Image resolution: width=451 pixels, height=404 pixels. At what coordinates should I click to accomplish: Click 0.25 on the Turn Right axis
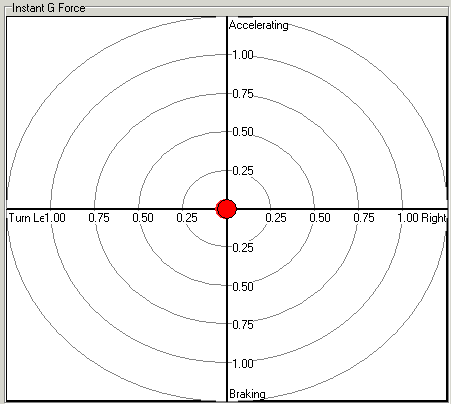tap(276, 218)
